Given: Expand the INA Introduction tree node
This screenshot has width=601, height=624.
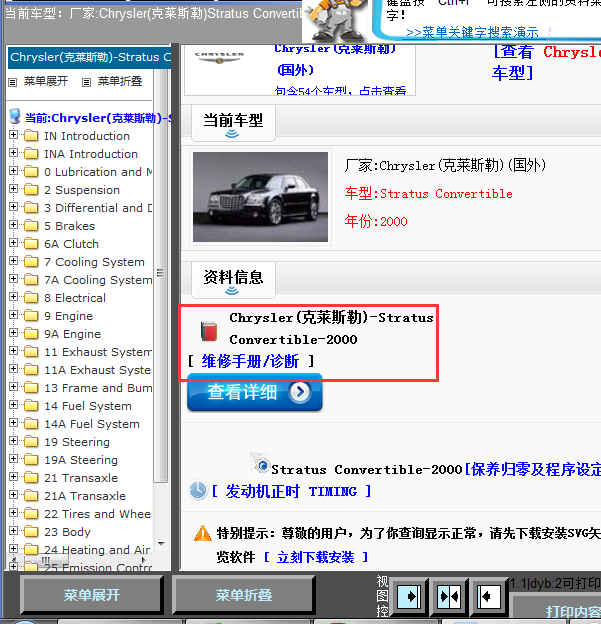Looking at the screenshot, I should pos(14,152).
